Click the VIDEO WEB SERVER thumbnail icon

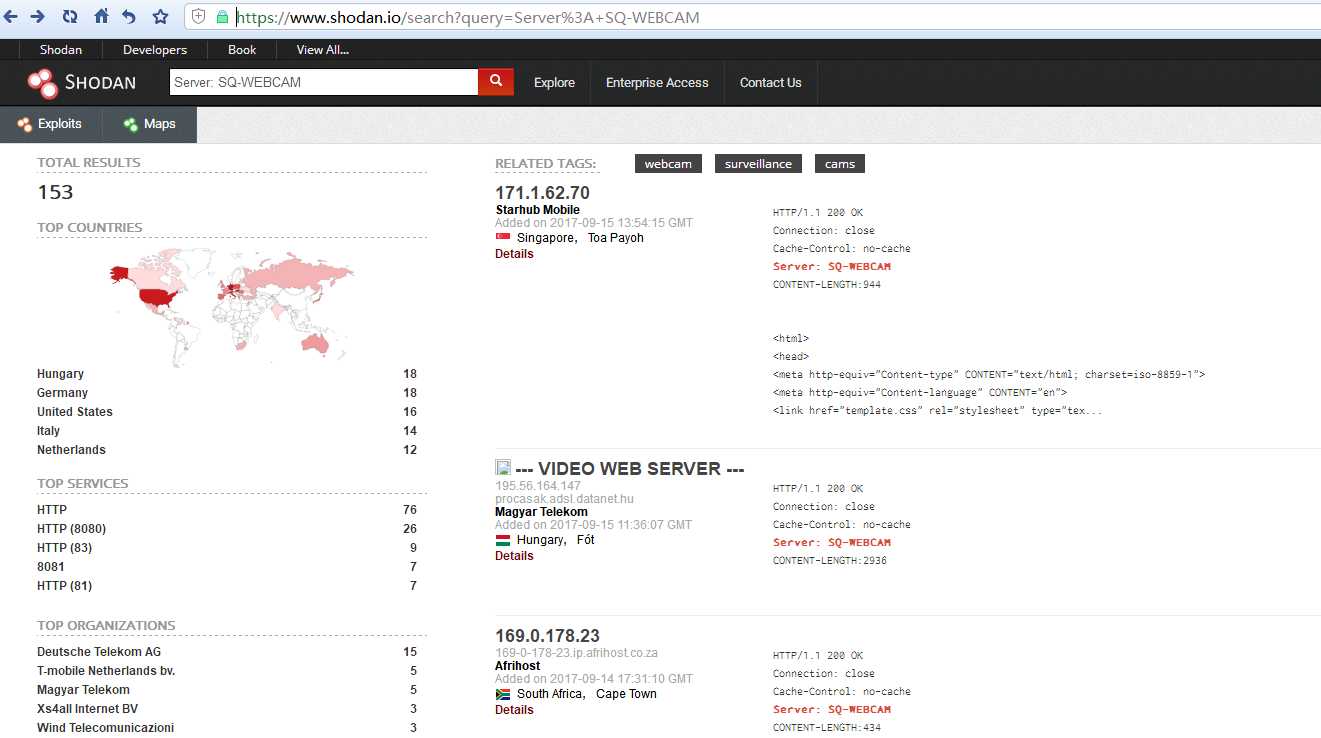[x=503, y=467]
